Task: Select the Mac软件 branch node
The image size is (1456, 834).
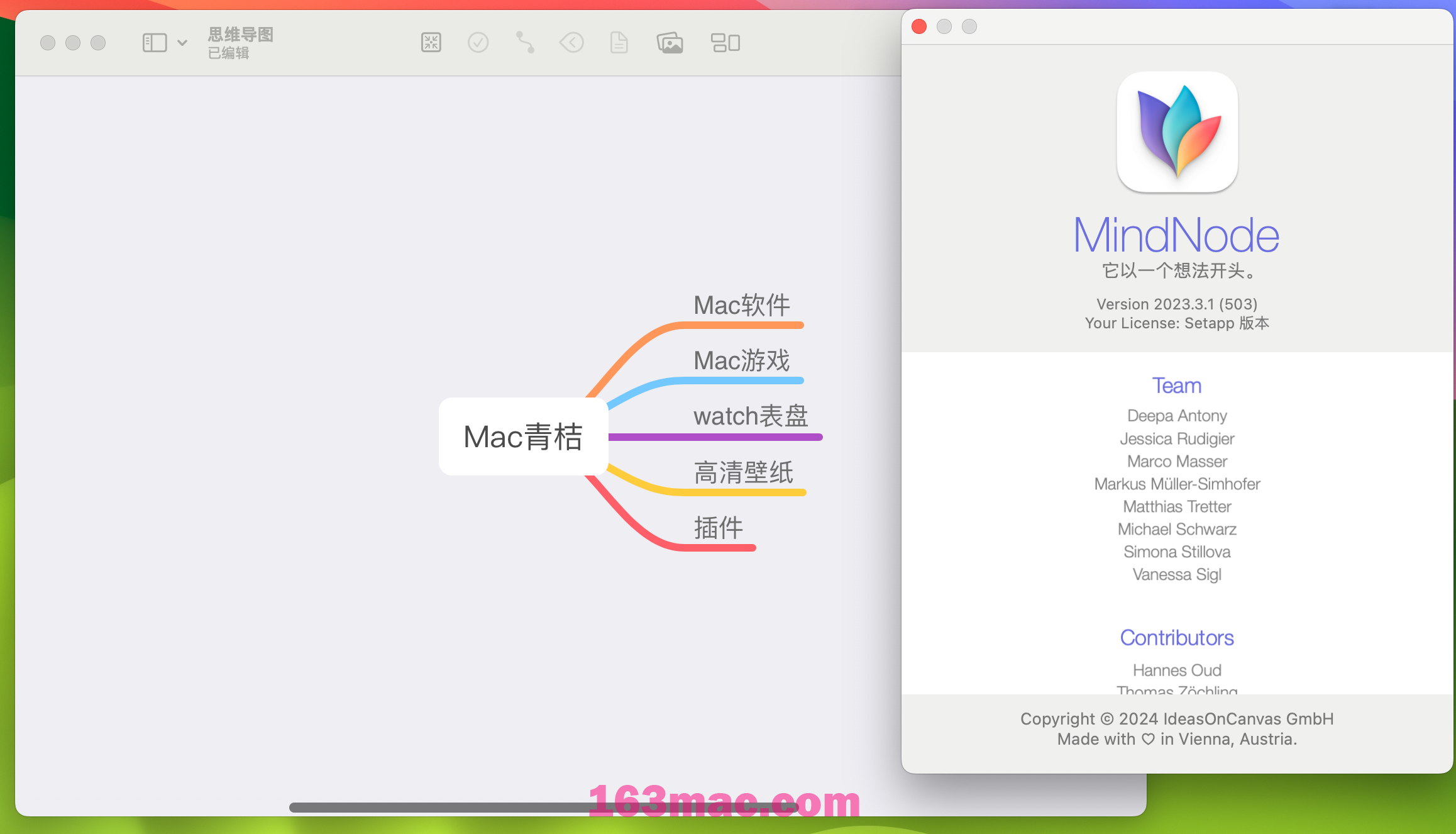Action: 742,305
